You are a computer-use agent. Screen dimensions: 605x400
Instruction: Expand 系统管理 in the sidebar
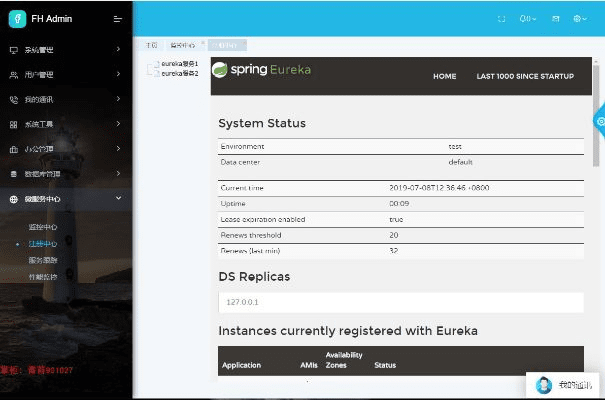(x=40, y=49)
